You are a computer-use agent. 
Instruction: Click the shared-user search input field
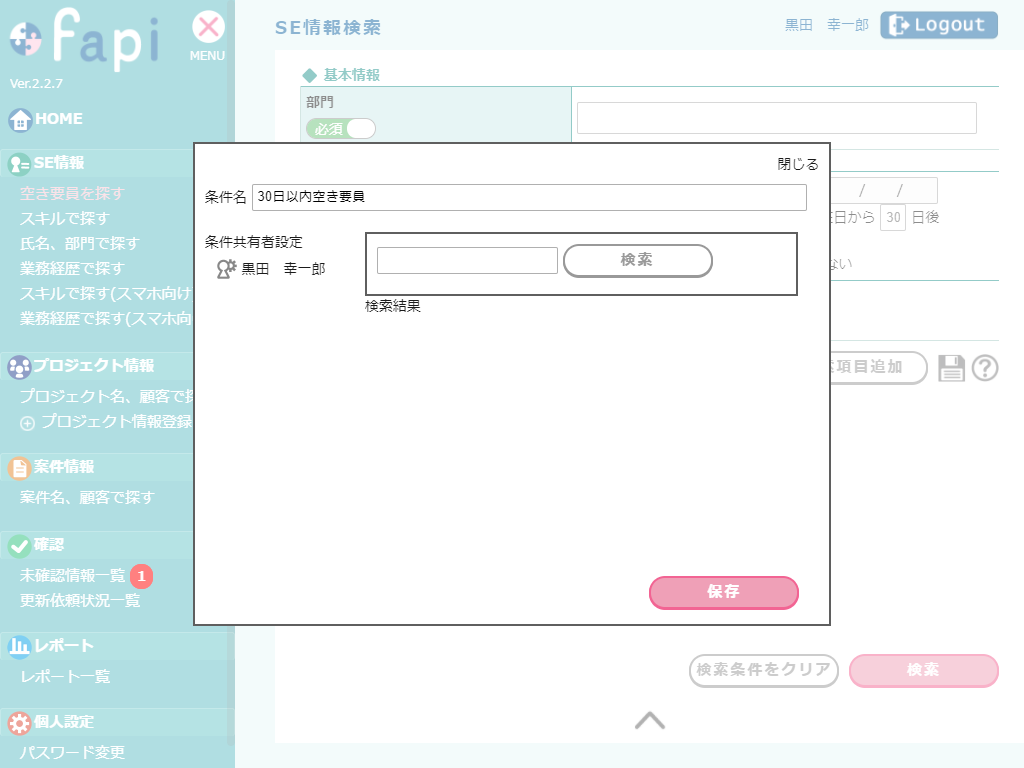(467, 260)
